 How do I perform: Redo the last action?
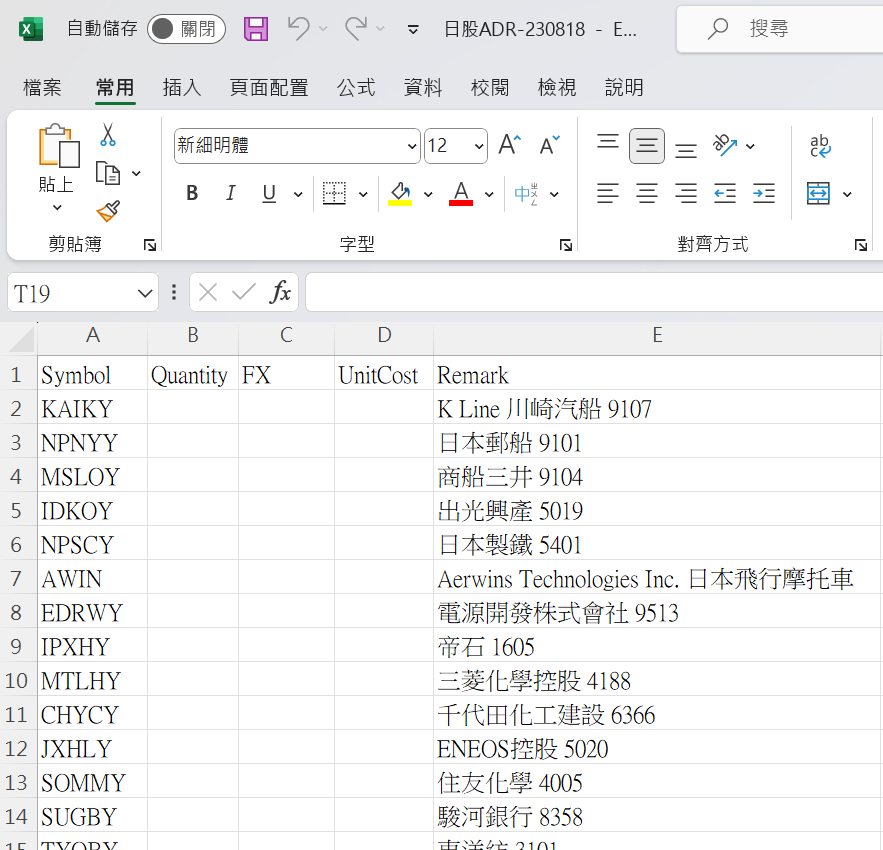point(356,28)
